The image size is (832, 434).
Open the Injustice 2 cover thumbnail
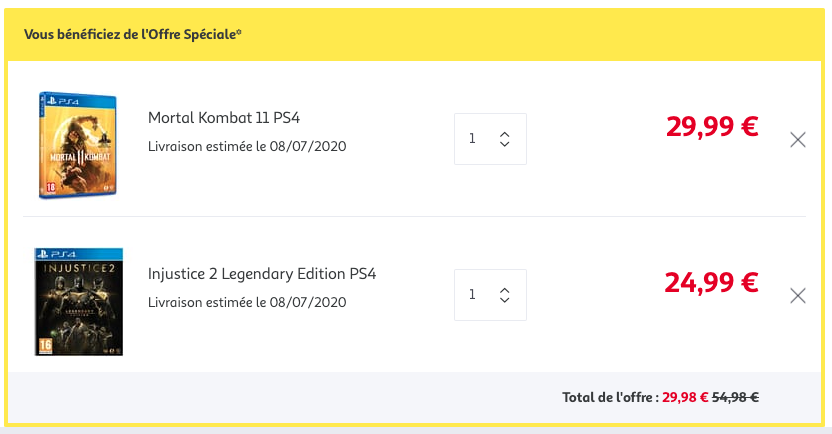79,301
